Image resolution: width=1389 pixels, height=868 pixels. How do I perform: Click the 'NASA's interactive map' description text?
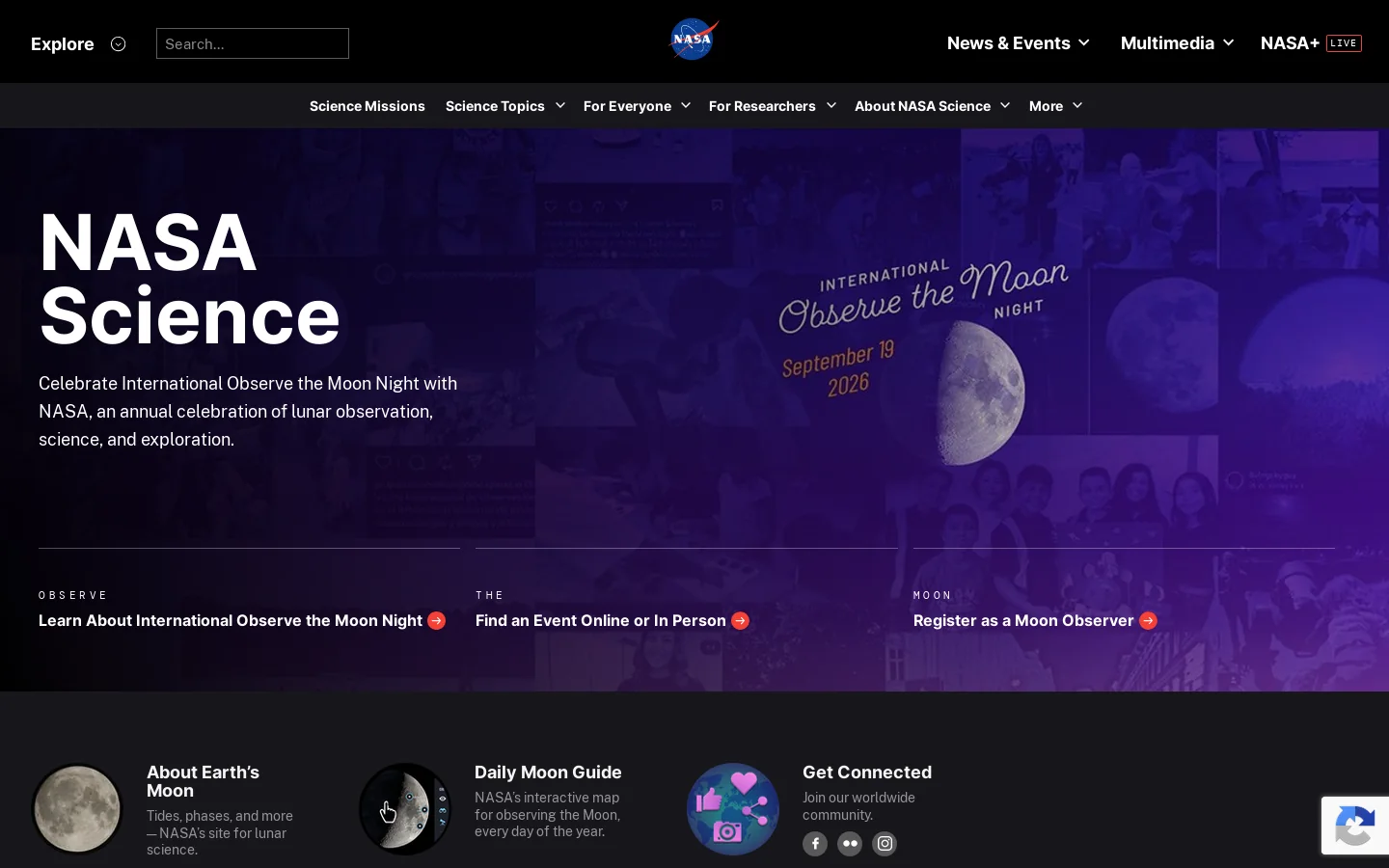(x=547, y=815)
